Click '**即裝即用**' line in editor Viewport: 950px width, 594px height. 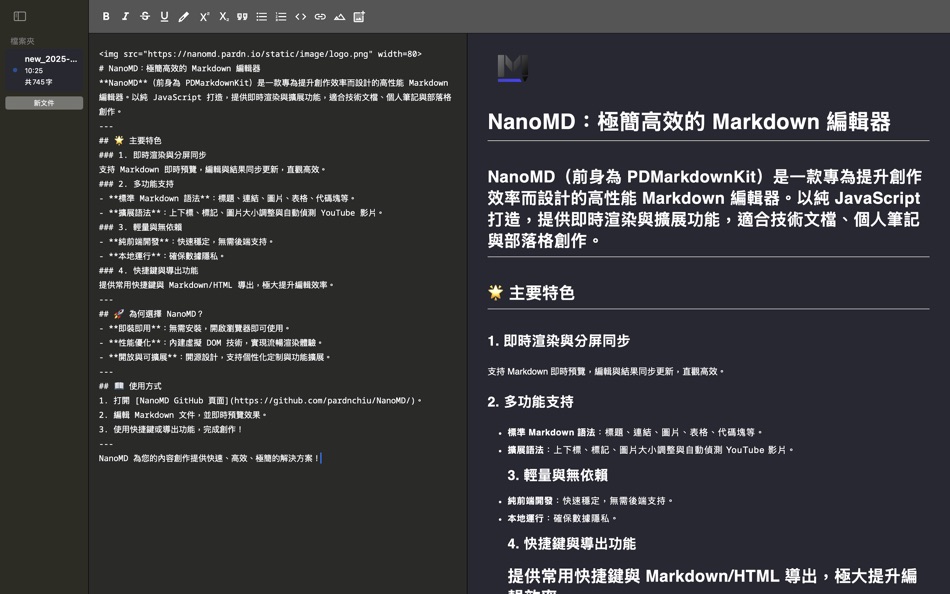(194, 329)
